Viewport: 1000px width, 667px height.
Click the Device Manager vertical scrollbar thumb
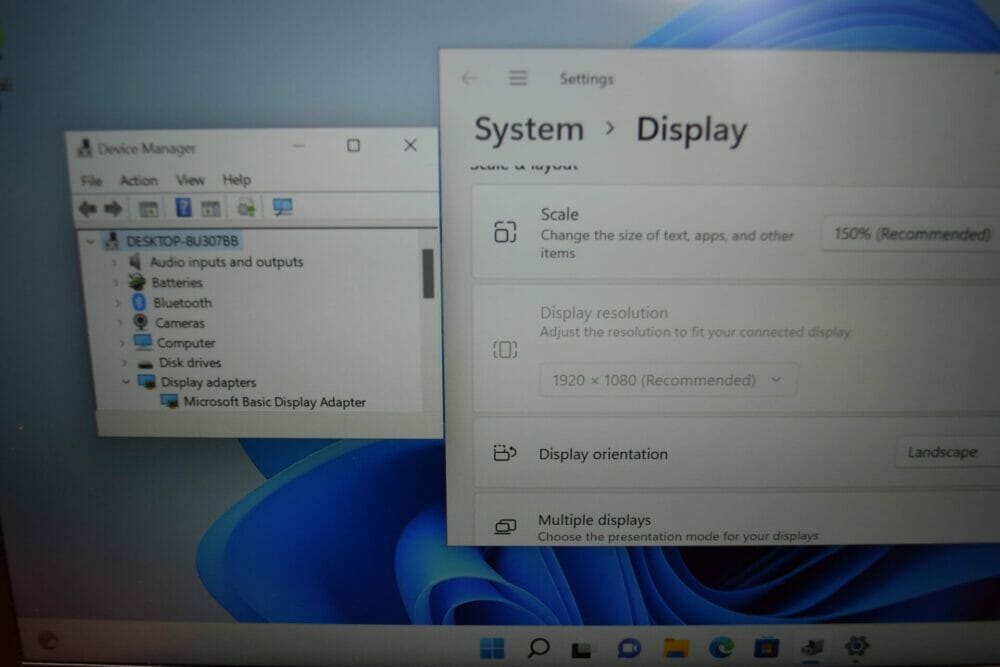(428, 274)
